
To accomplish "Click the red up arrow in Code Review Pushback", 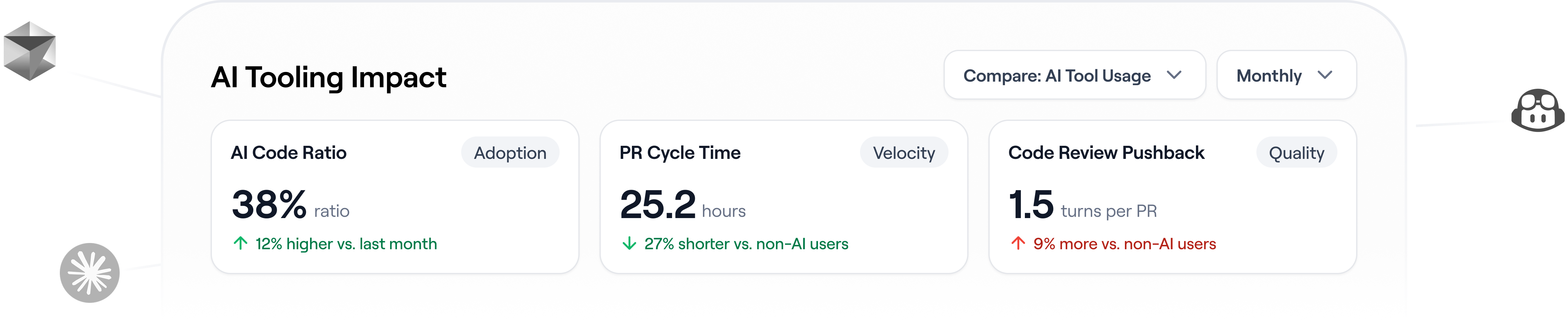I will pyautogui.click(x=1018, y=244).
